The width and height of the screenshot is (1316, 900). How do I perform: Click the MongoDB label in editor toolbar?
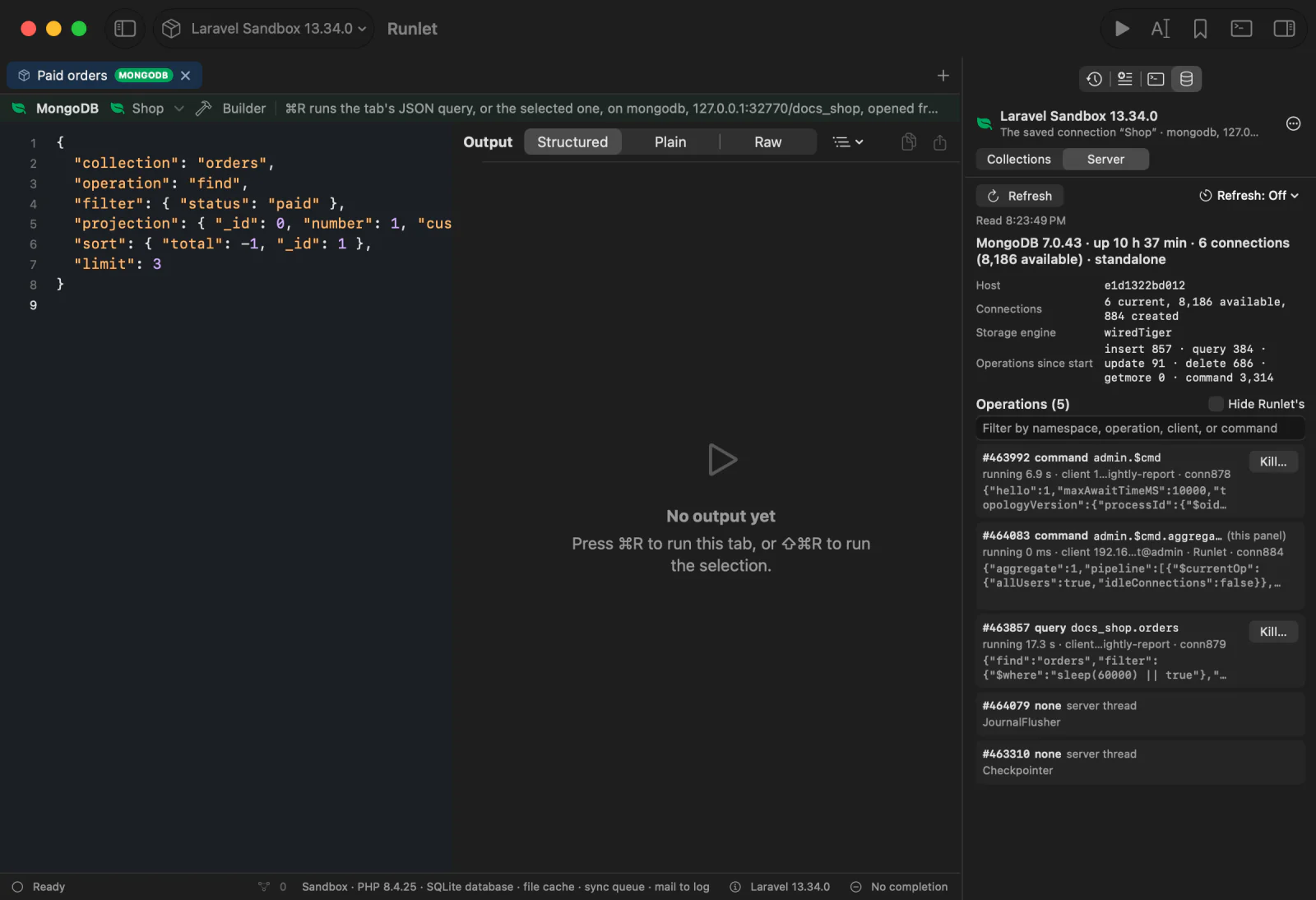coord(67,109)
